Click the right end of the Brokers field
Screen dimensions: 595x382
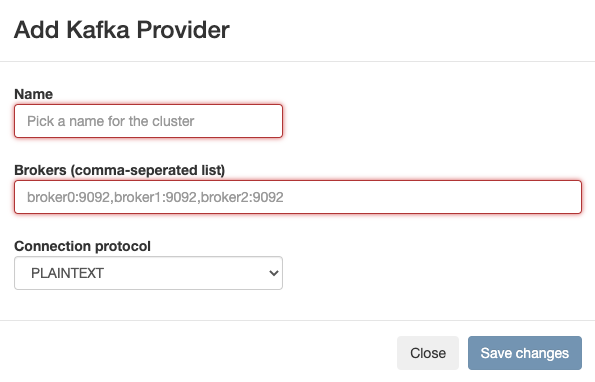pyautogui.click(x=562, y=197)
